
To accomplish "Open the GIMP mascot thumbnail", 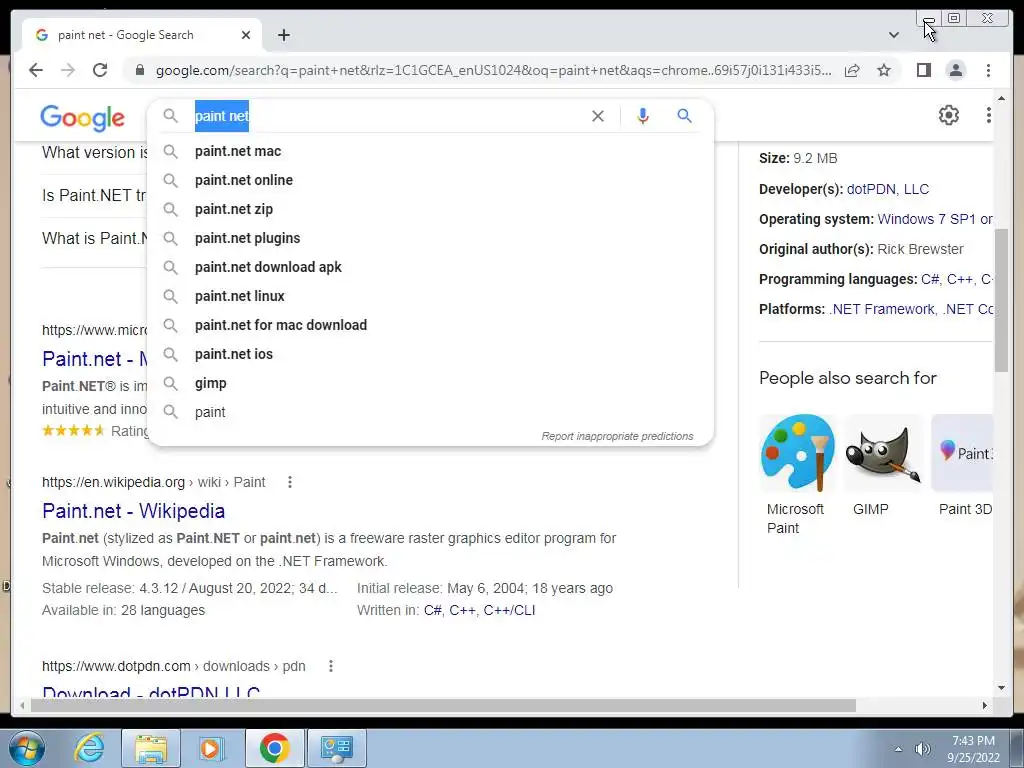I will [x=884, y=453].
